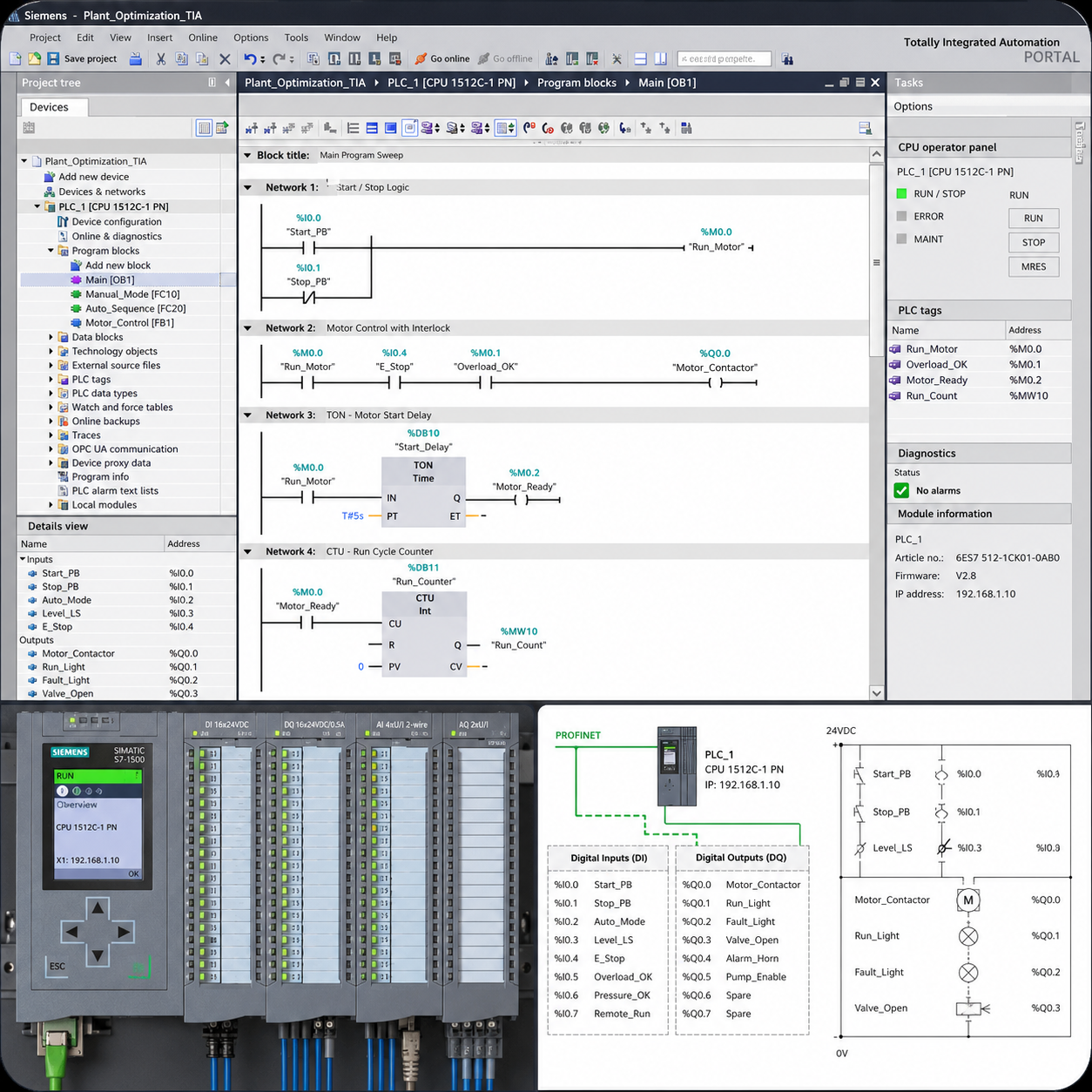The height and width of the screenshot is (1092, 1092).
Task: Click the STOP button in CPU operator panel
Action: (x=1034, y=242)
